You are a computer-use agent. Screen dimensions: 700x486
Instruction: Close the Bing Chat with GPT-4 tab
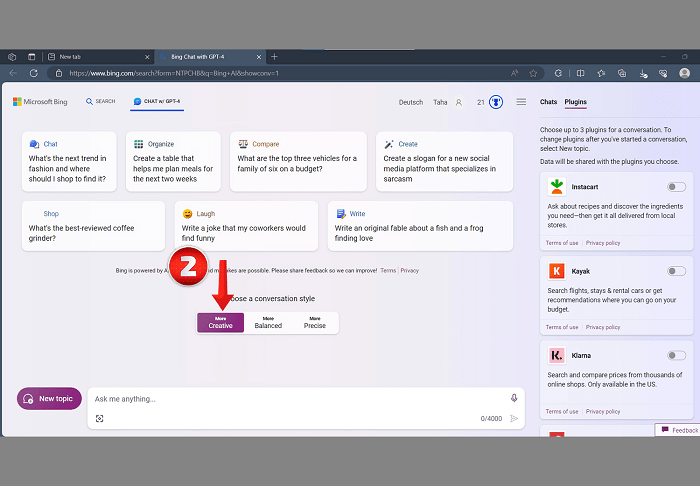[x=258, y=57]
